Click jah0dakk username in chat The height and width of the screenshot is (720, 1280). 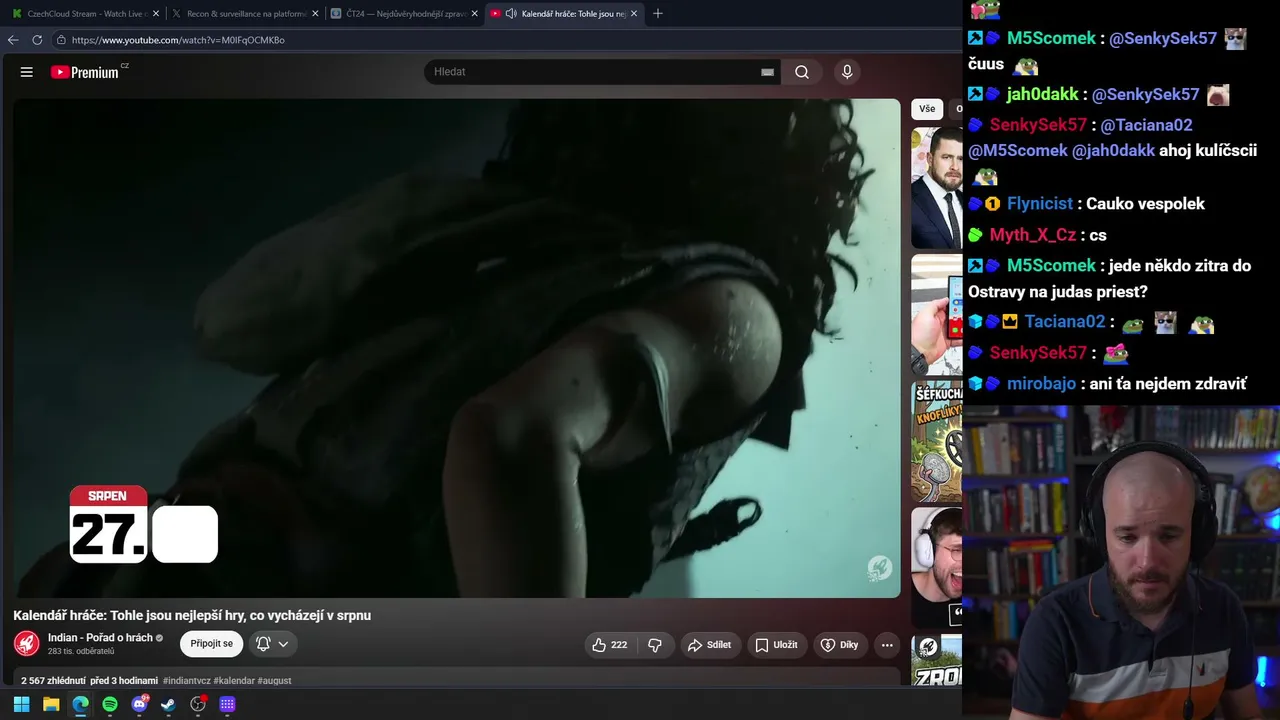(x=1043, y=94)
